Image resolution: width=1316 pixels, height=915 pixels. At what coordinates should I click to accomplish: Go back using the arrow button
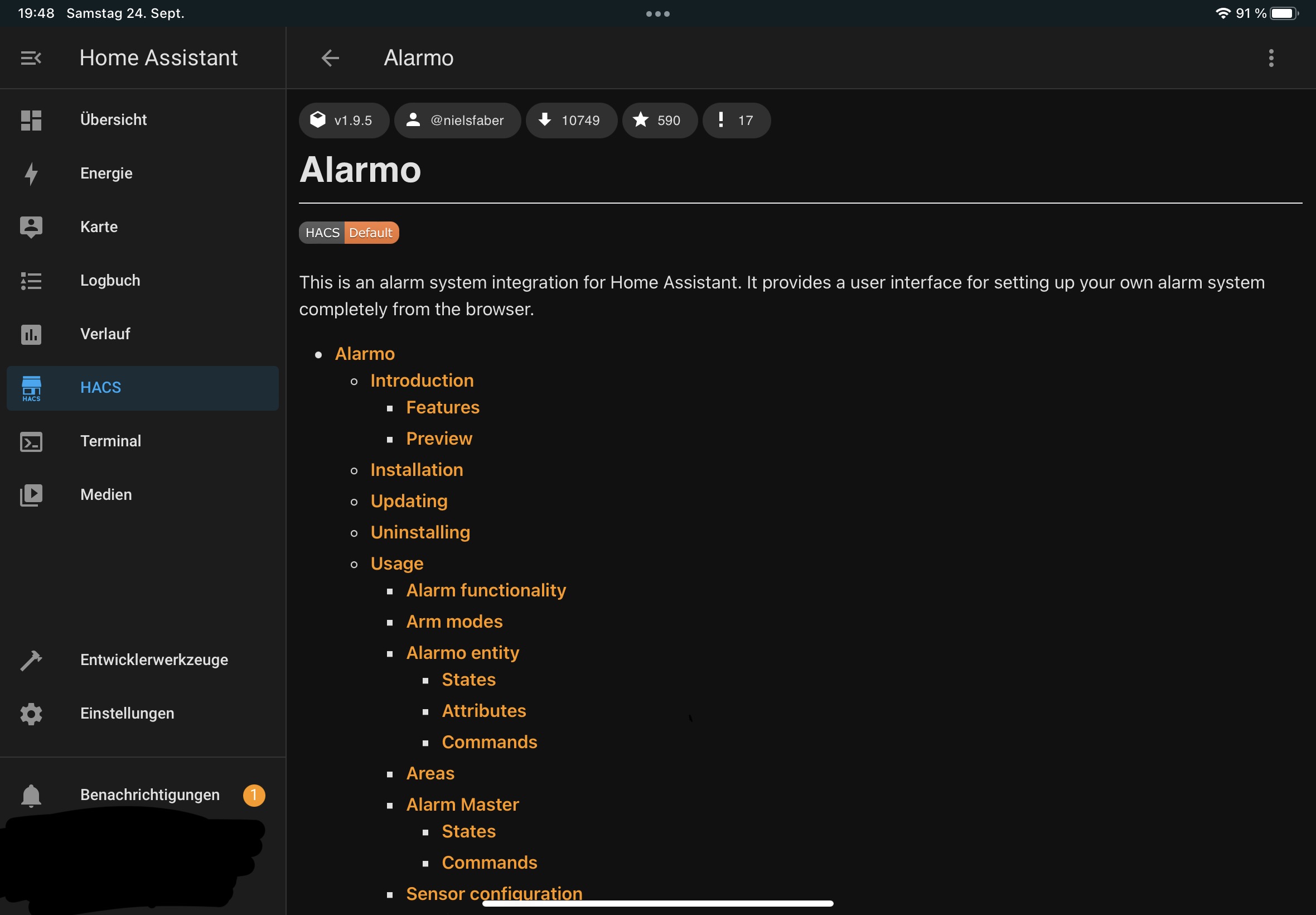point(330,57)
